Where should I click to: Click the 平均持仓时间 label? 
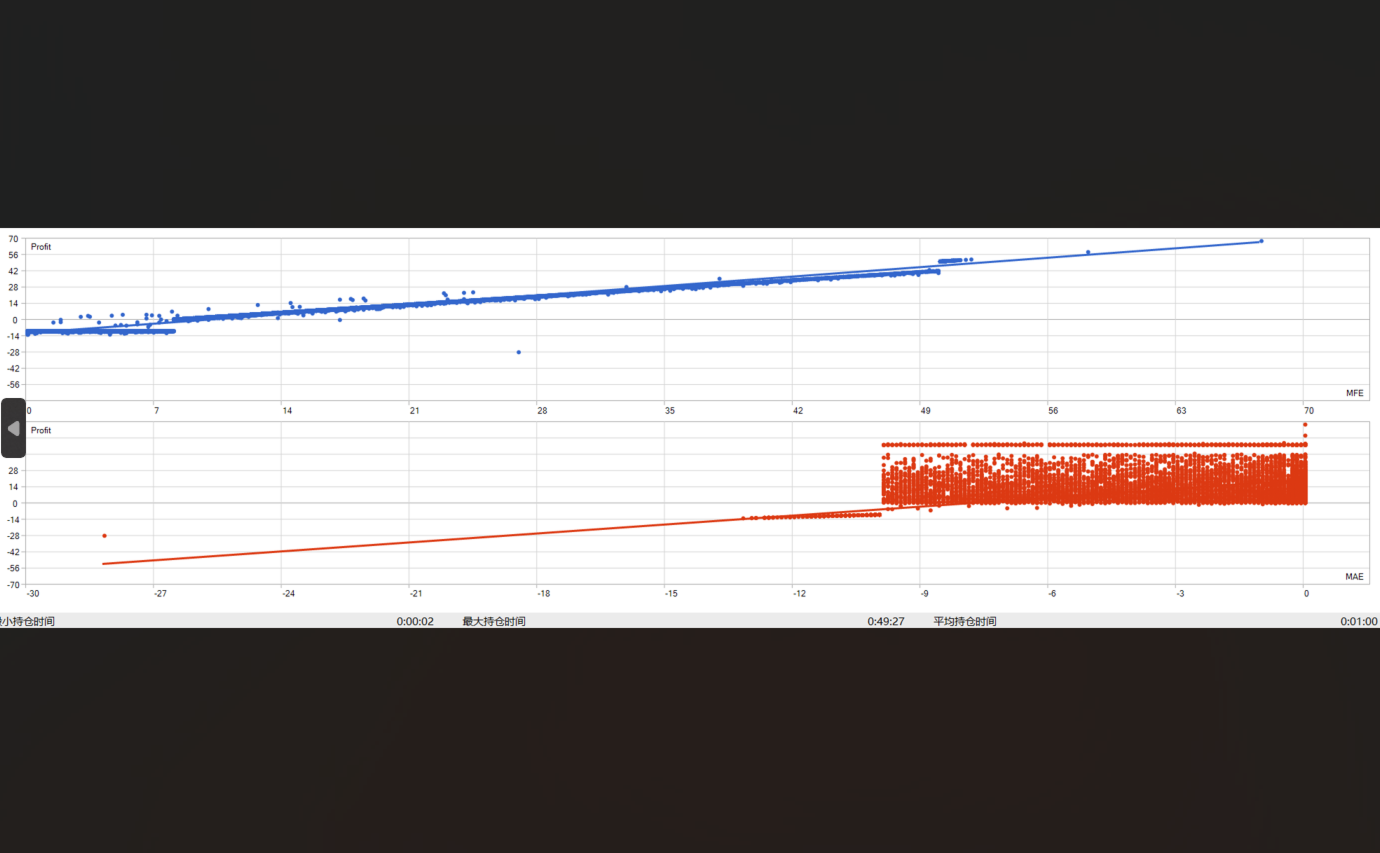[965, 621]
